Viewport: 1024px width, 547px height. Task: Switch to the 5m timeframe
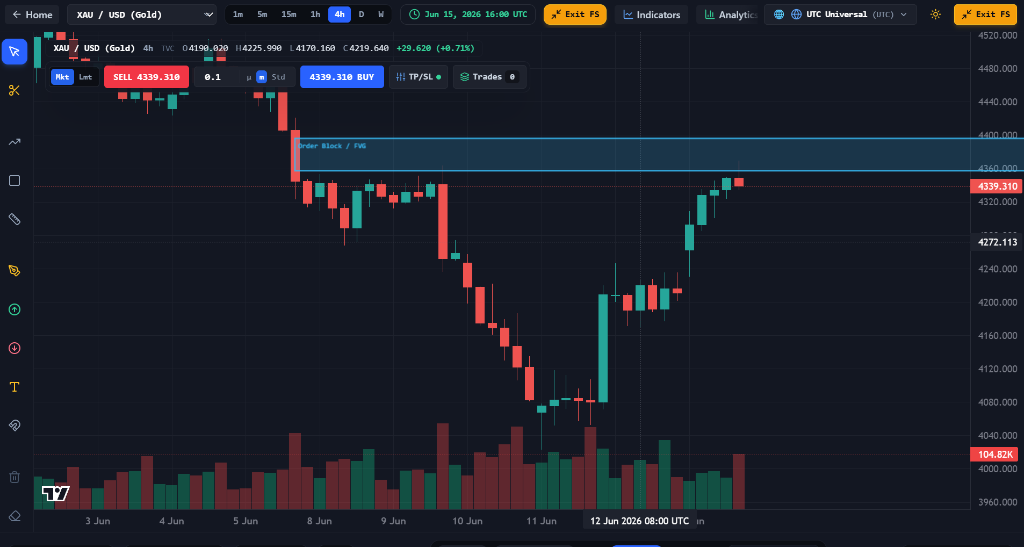262,14
